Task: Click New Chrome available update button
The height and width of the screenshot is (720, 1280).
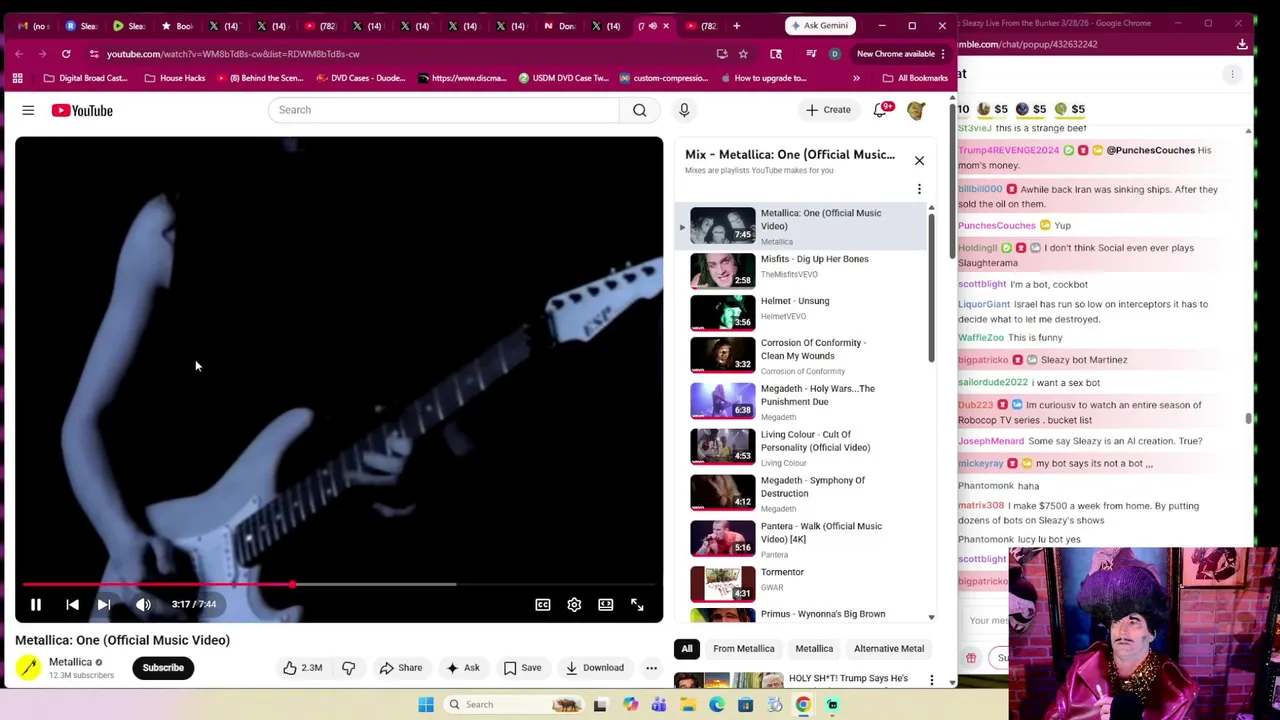Action: coord(901,54)
